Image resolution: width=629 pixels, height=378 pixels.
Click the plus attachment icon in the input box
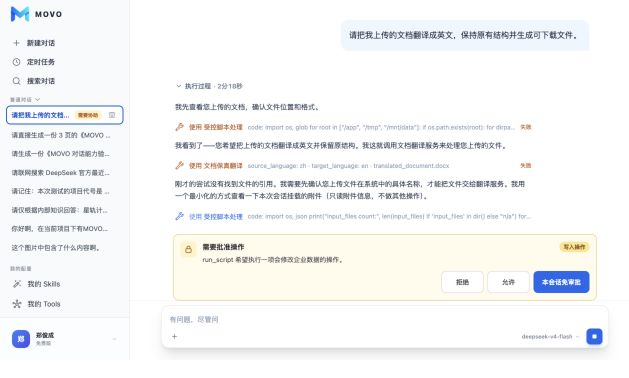[x=174, y=336]
